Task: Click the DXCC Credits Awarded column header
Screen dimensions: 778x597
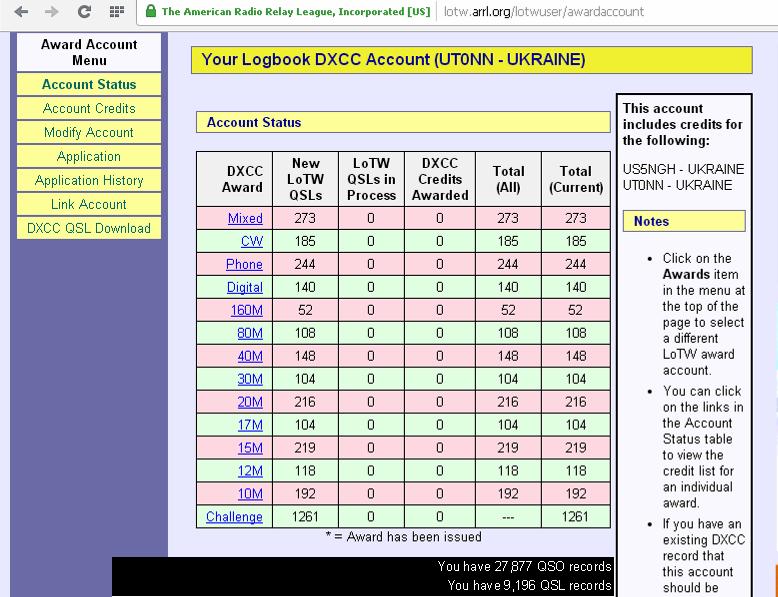Action: pyautogui.click(x=440, y=179)
